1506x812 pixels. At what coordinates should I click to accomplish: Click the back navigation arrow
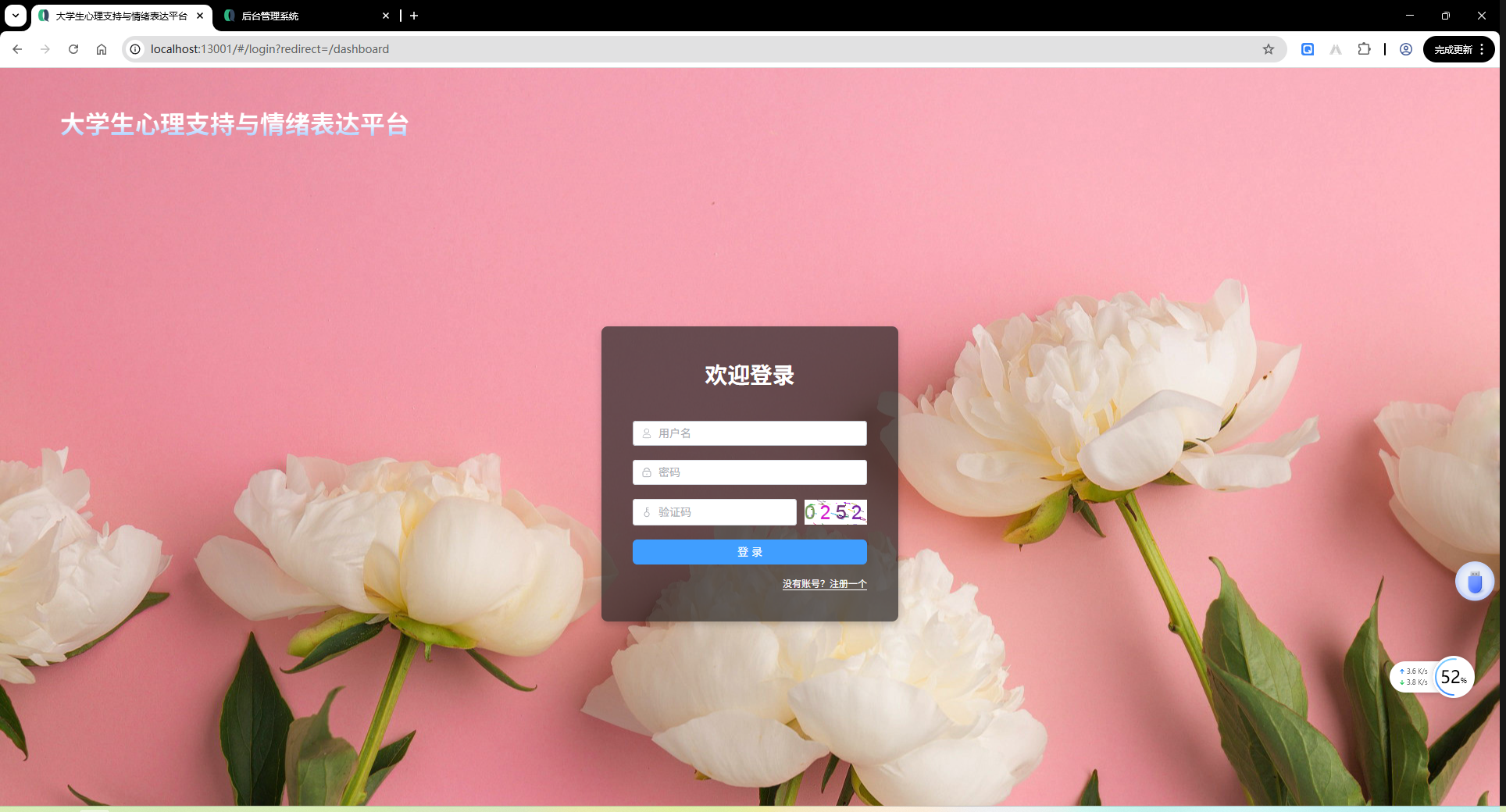[x=17, y=48]
